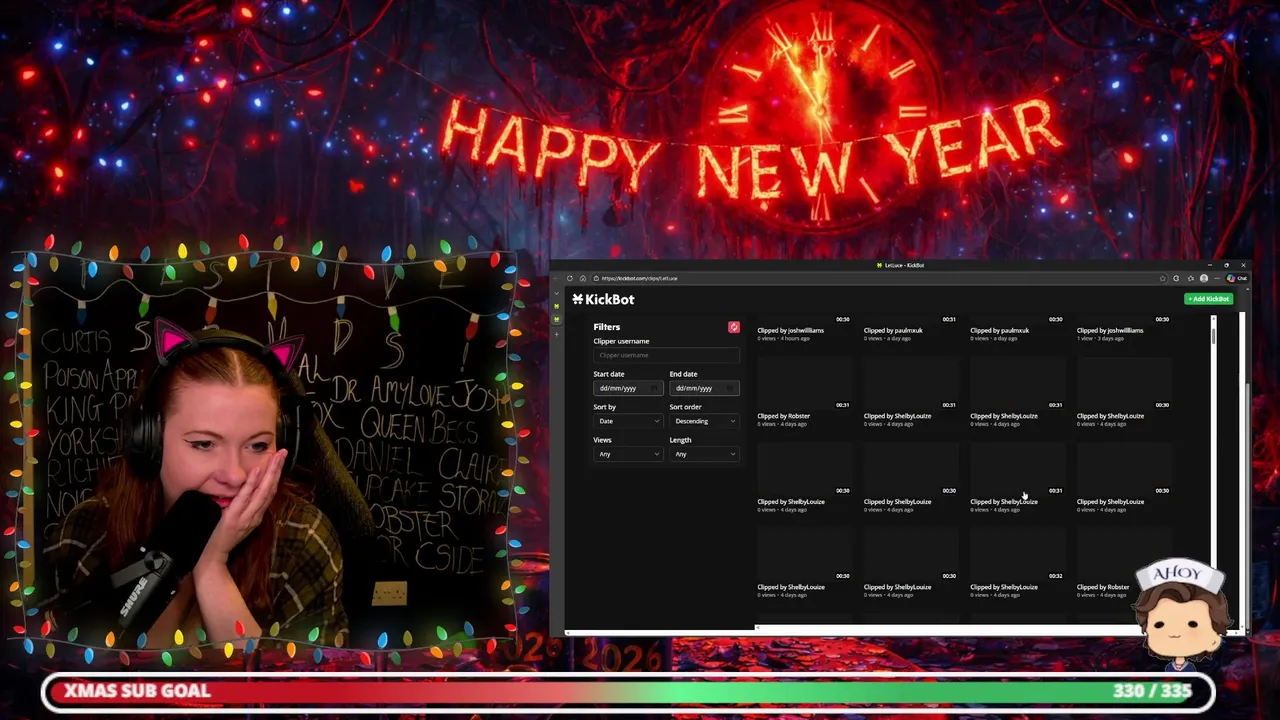Click the Clipper username input field
The width and height of the screenshot is (1280, 720).
tap(666, 355)
